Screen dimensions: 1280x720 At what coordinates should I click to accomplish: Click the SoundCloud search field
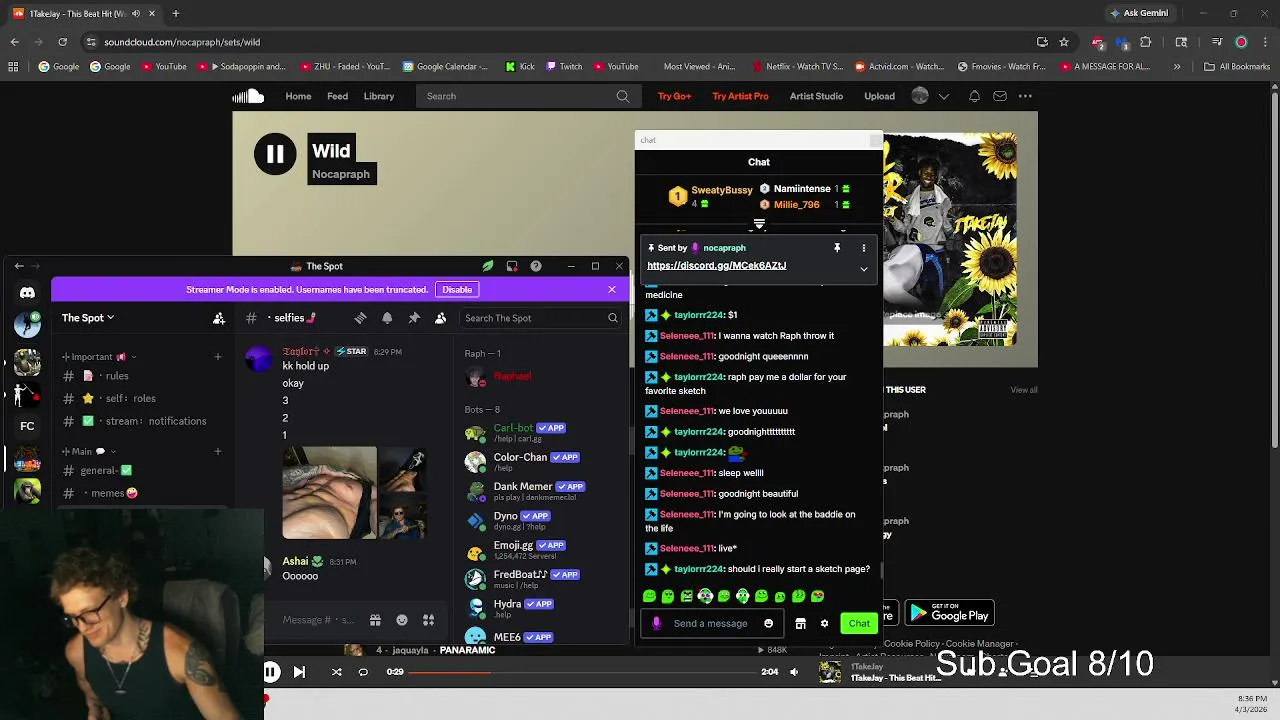[x=528, y=96]
